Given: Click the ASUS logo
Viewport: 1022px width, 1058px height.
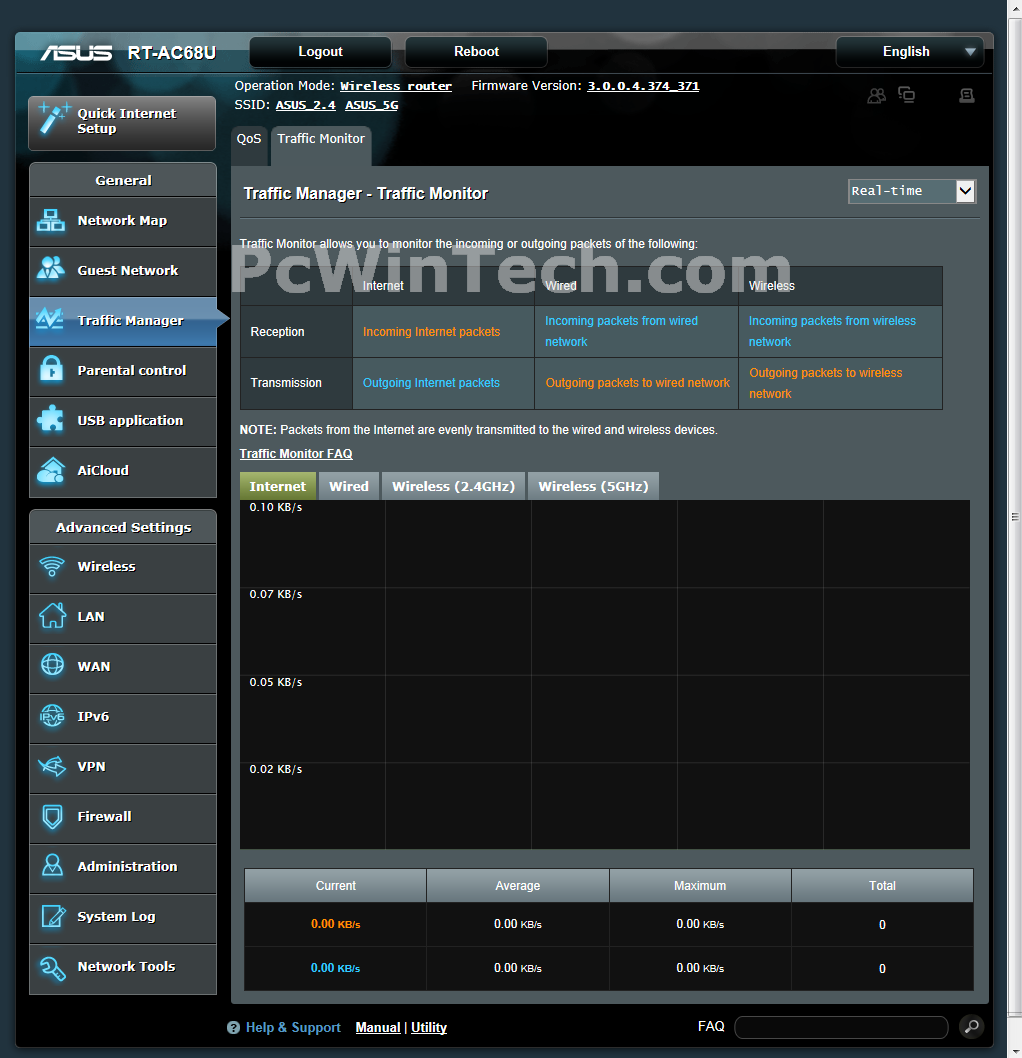Looking at the screenshot, I should pos(76,53).
